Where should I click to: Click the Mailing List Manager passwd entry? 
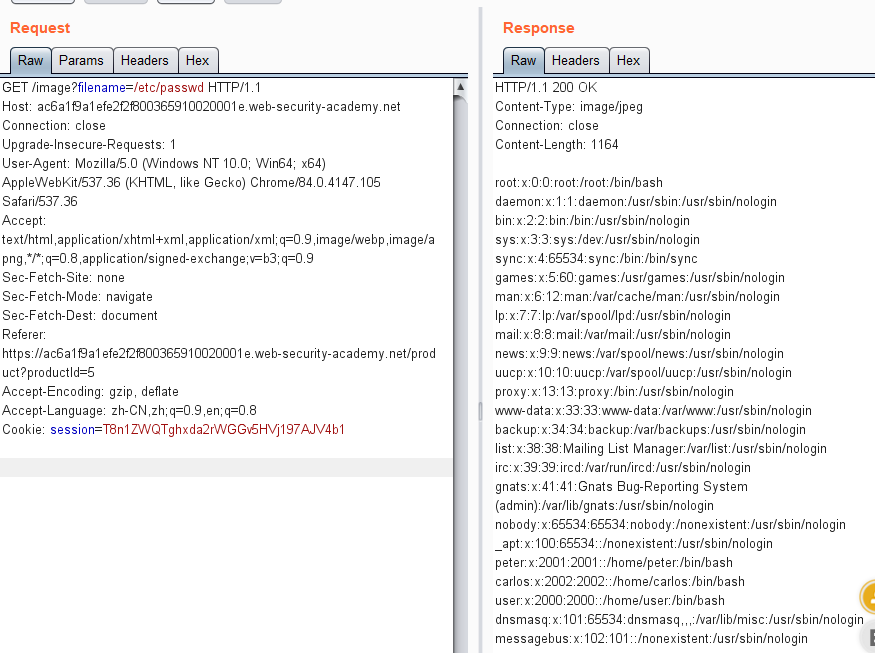(661, 448)
